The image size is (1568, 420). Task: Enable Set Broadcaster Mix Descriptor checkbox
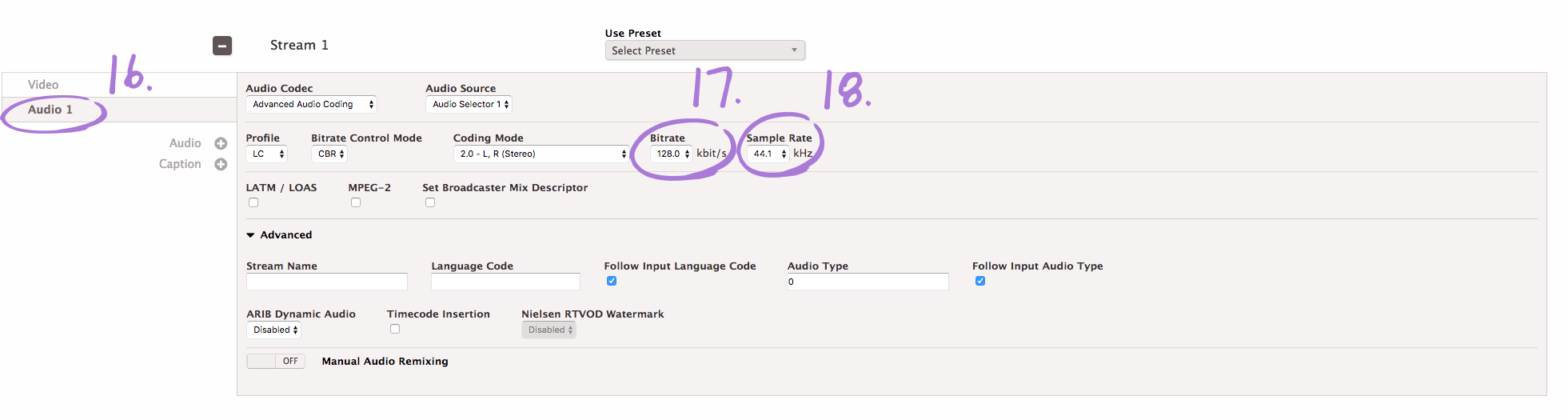(430, 202)
